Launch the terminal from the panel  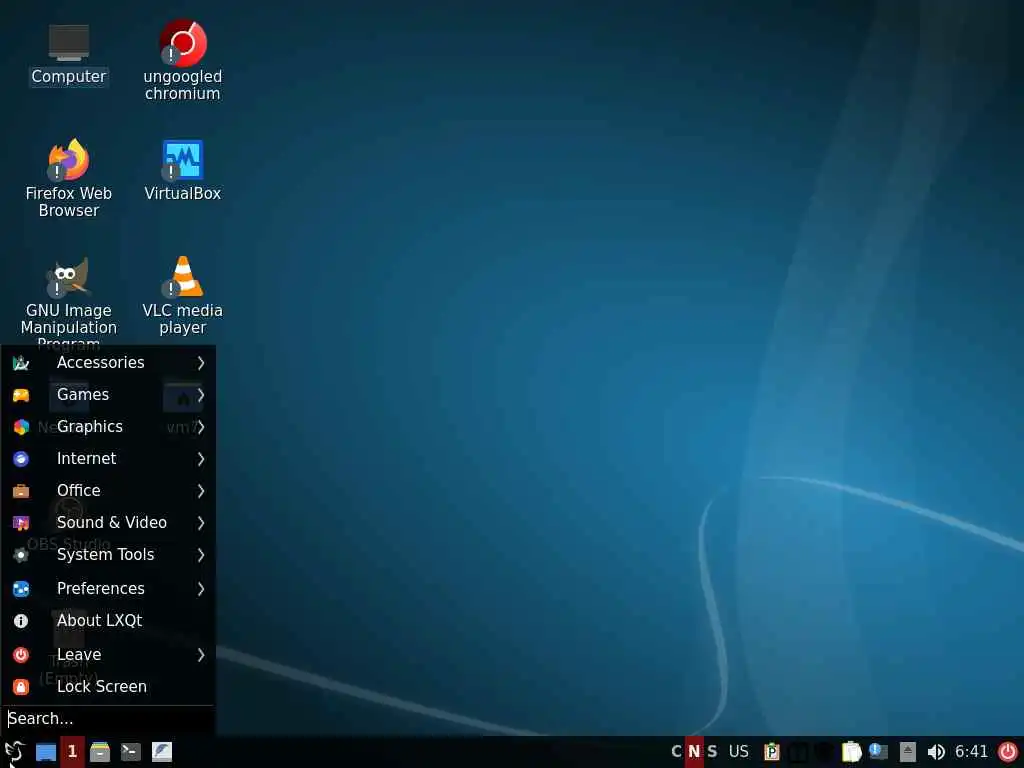coord(131,752)
